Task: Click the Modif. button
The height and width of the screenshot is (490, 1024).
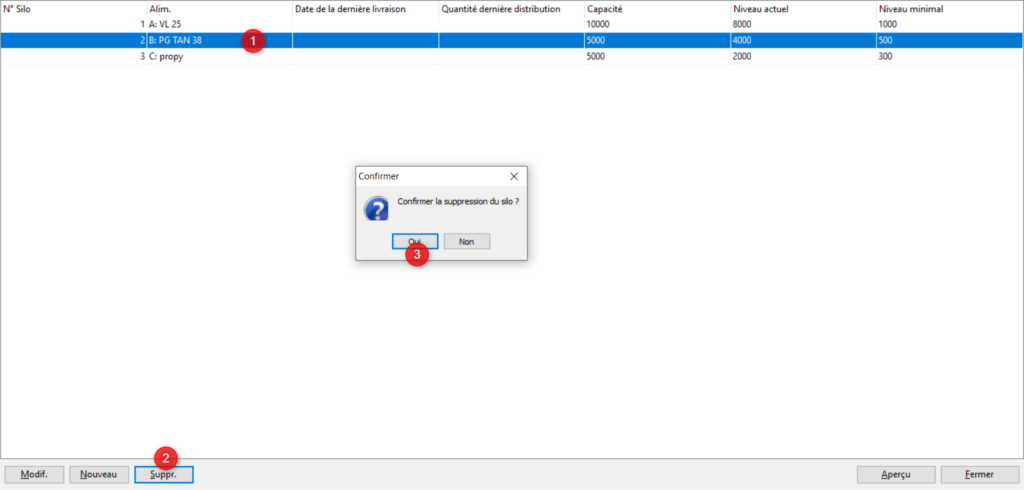Action: (x=33, y=474)
